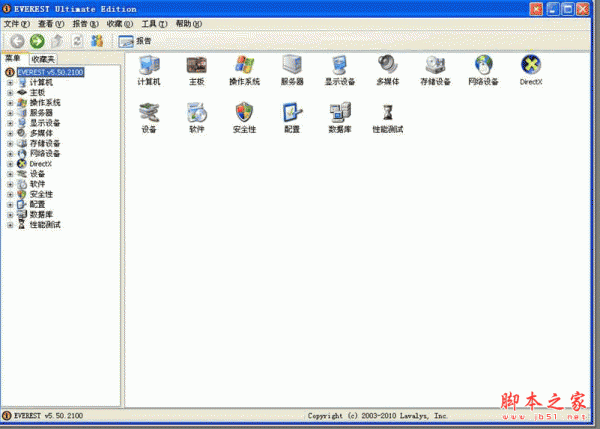Select the EVEREST v5.50.2100 root tree node
This screenshot has height=429, width=600.
[50, 72]
